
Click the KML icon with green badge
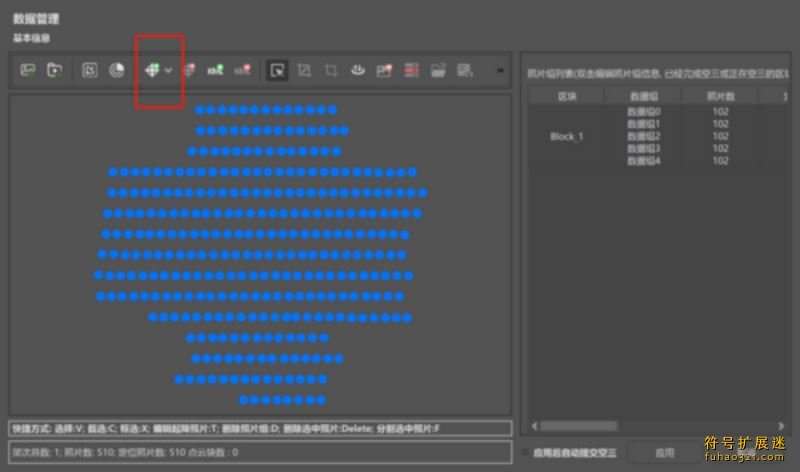point(214,70)
